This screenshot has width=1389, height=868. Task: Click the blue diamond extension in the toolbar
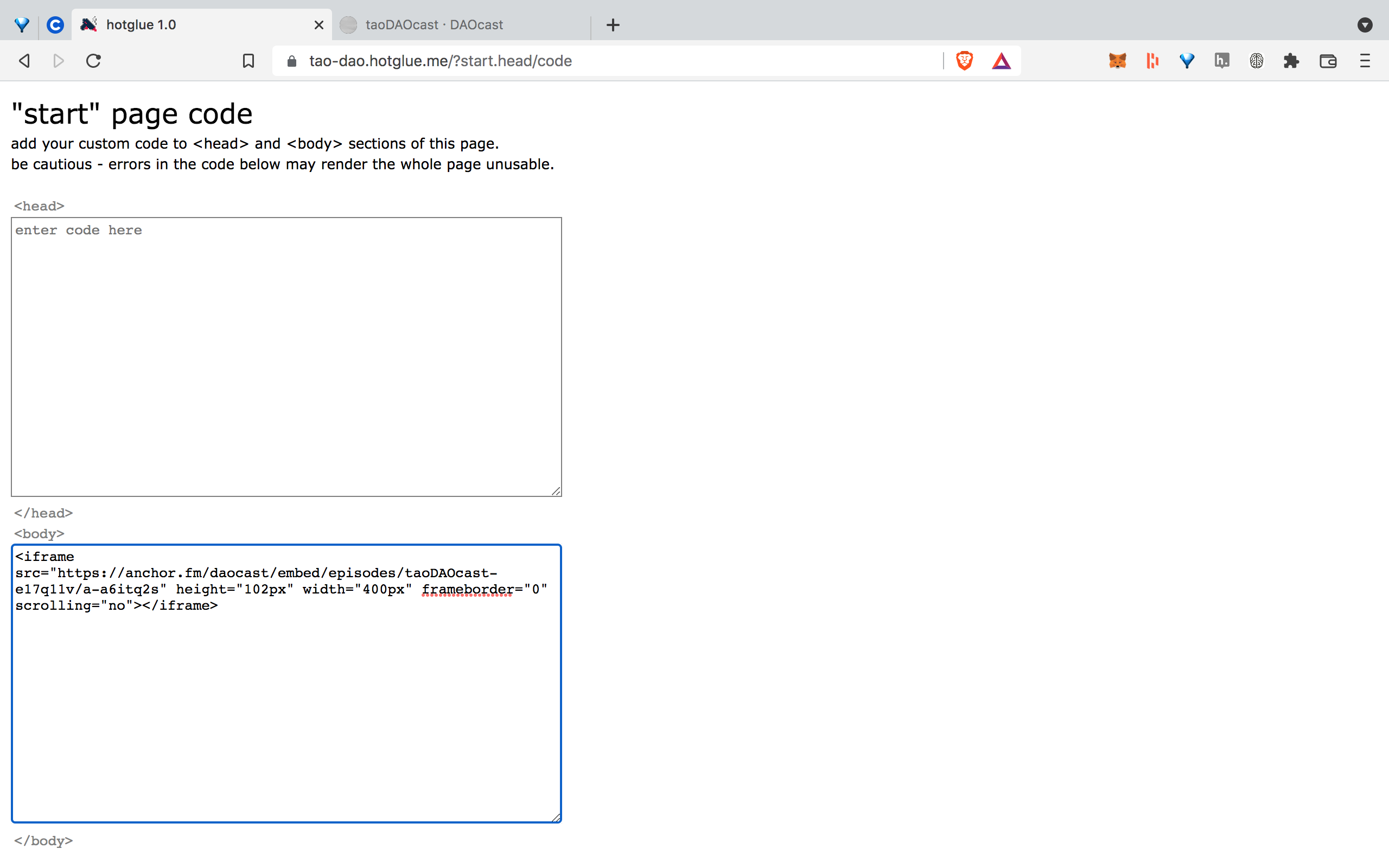point(1187,61)
